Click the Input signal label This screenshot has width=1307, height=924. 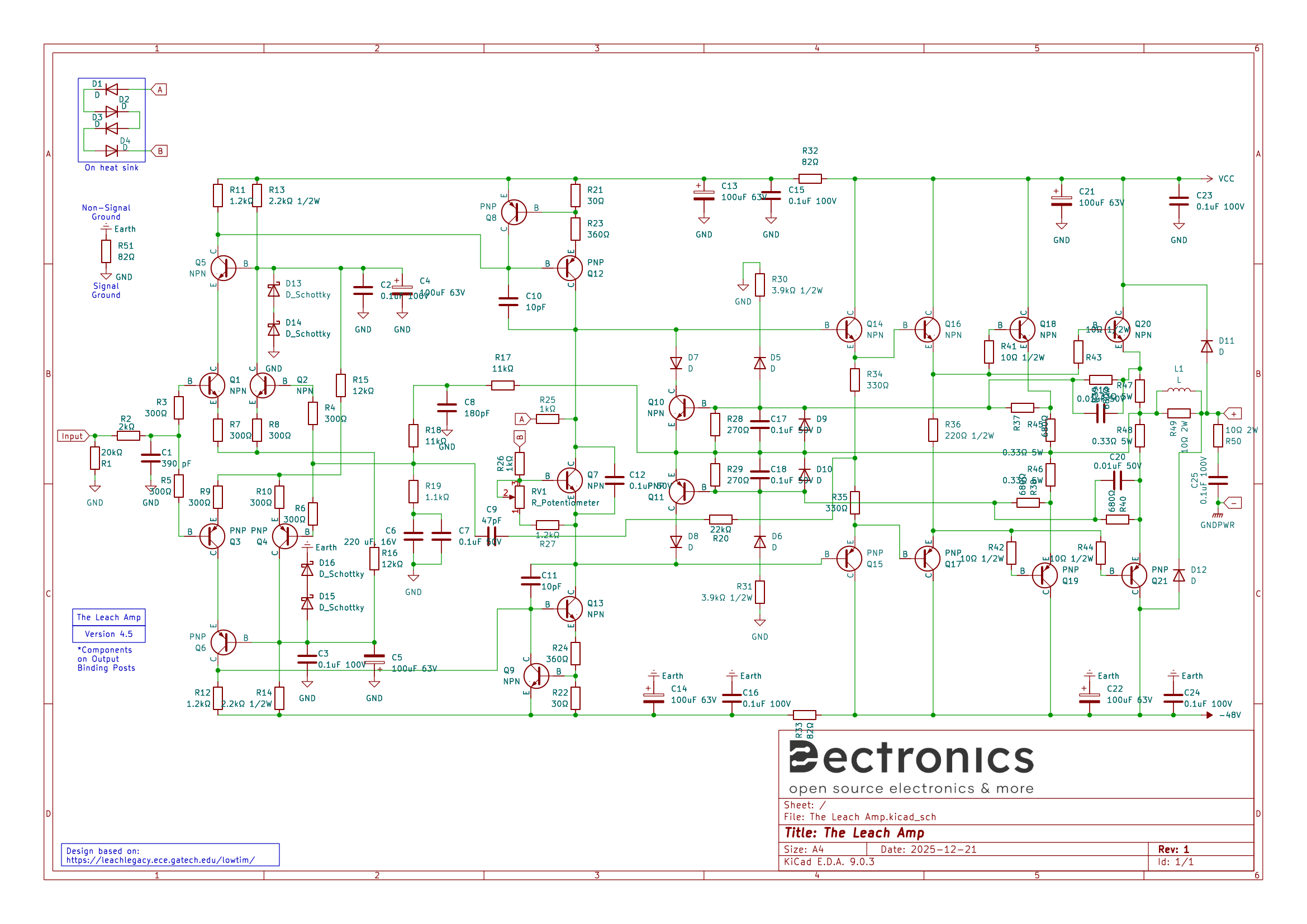pyautogui.click(x=73, y=436)
